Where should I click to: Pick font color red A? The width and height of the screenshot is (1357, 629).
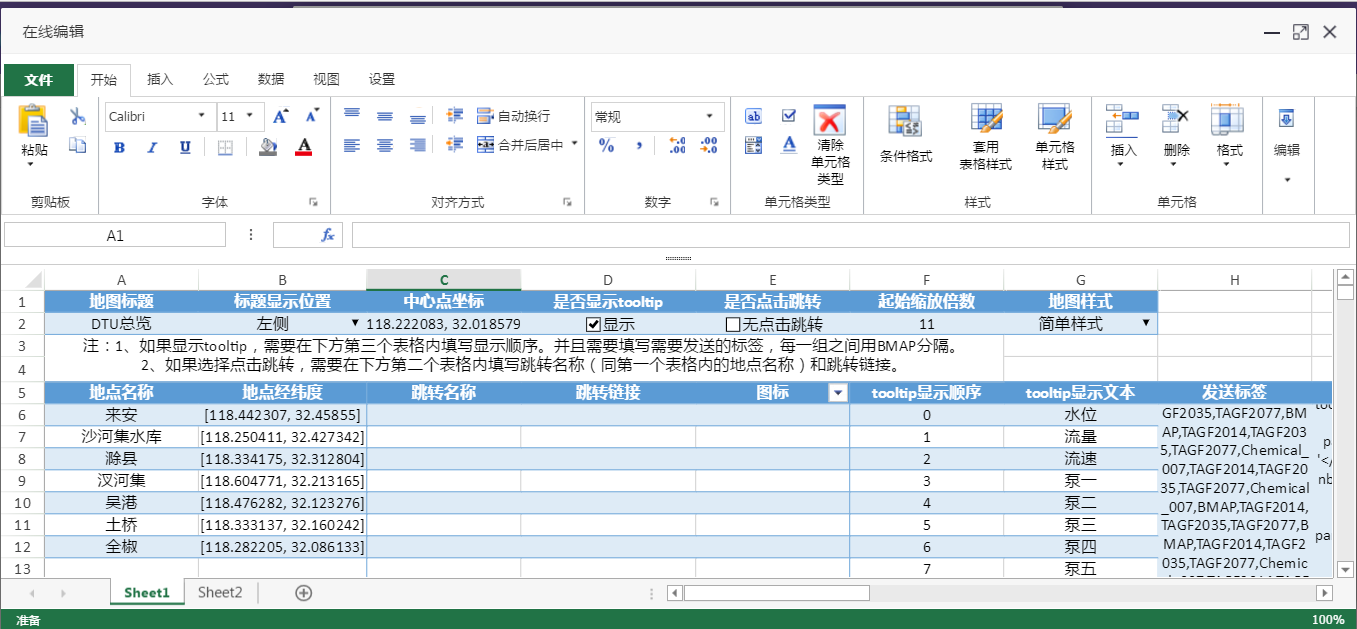(304, 147)
